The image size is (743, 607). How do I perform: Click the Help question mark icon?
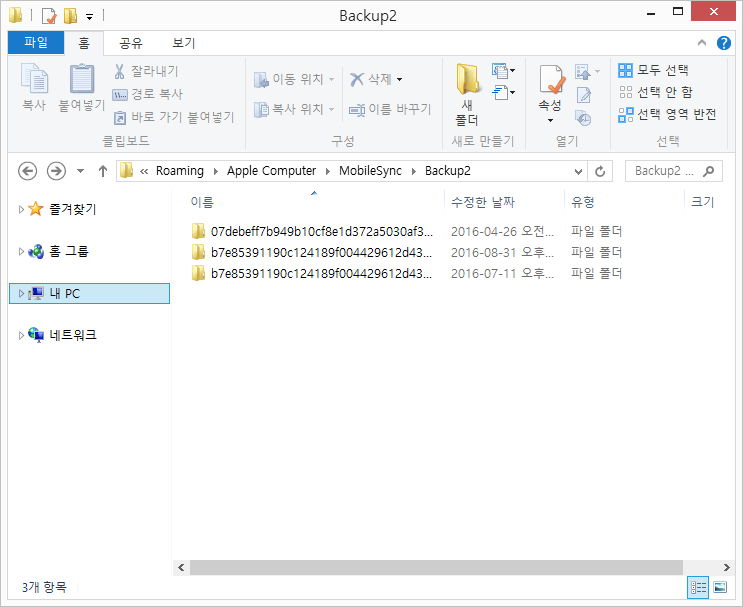(724, 43)
